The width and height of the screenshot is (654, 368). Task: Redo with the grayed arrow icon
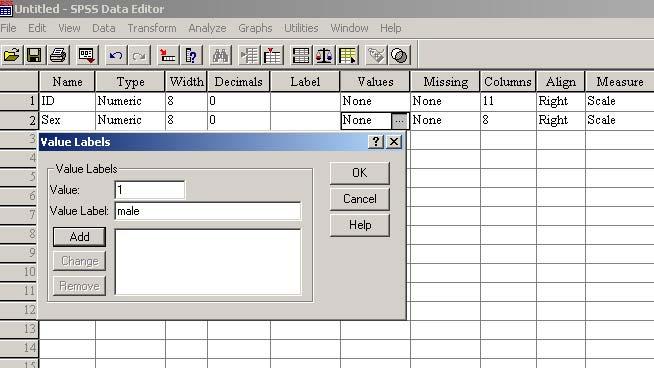pos(139,55)
